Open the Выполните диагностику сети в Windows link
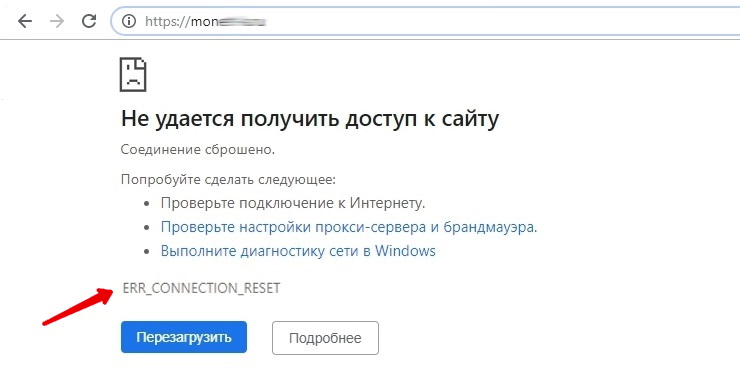740x369 pixels. tap(298, 251)
